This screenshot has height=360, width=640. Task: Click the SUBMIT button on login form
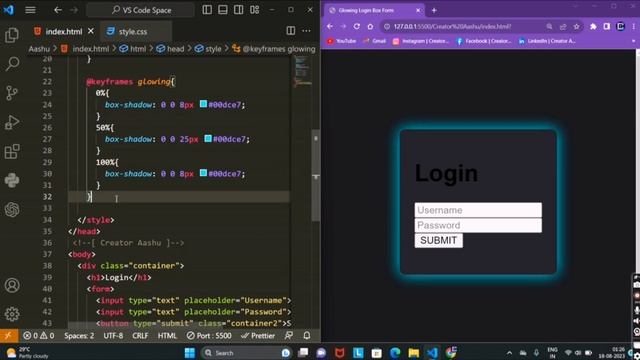pos(438,240)
